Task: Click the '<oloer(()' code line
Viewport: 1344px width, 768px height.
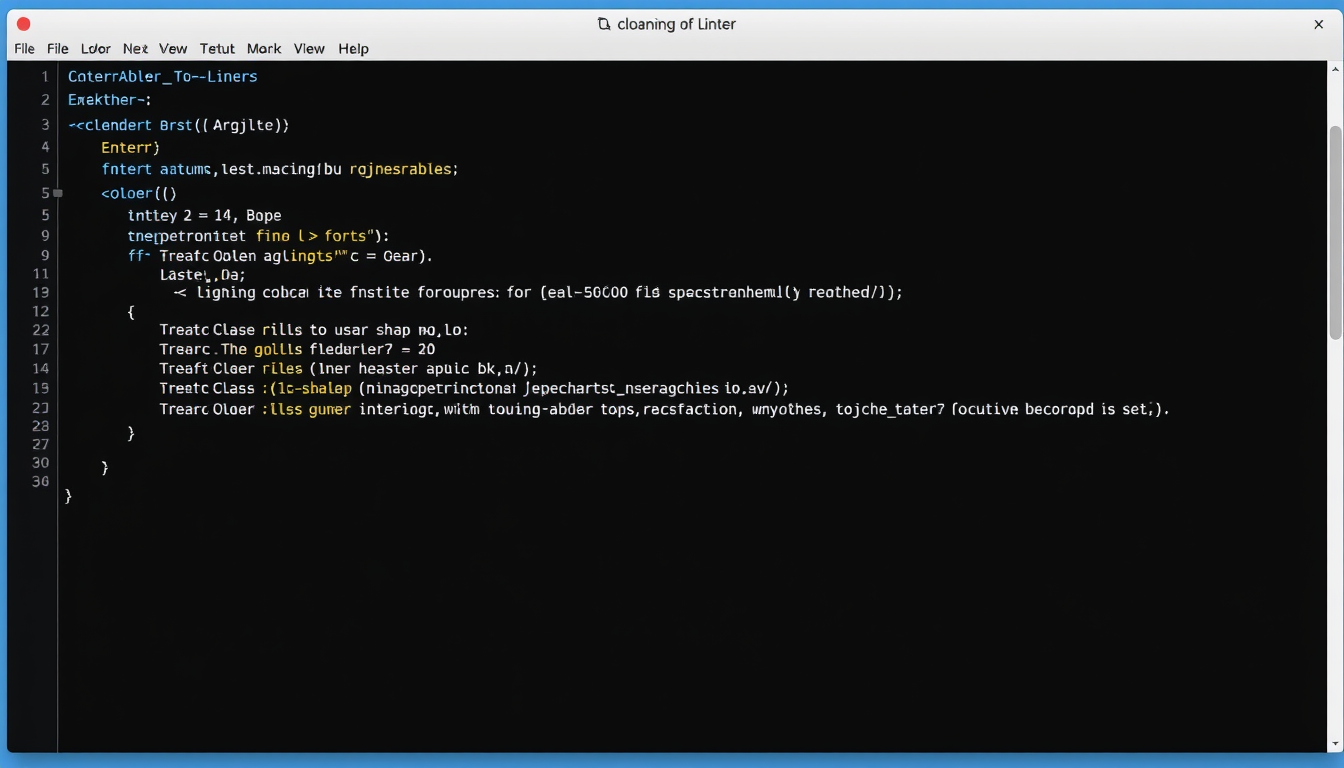Action: (x=139, y=193)
